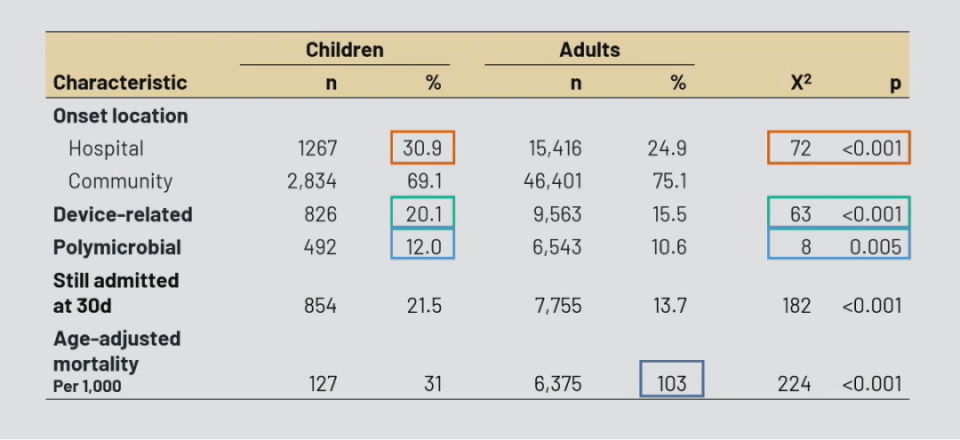Click the Polymicrobial row label
960x440 pixels.
117,246
